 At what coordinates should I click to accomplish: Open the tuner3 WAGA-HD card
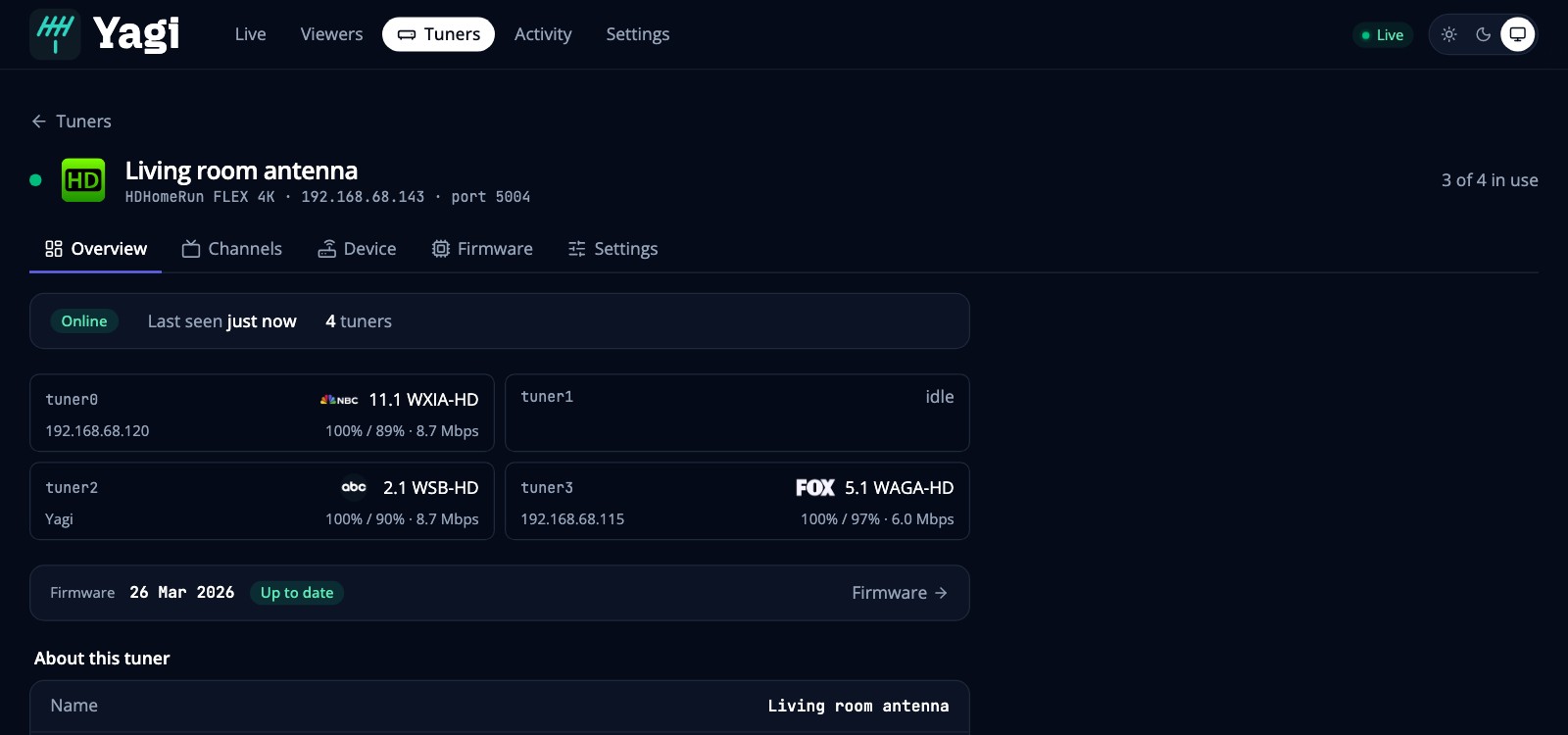click(737, 501)
